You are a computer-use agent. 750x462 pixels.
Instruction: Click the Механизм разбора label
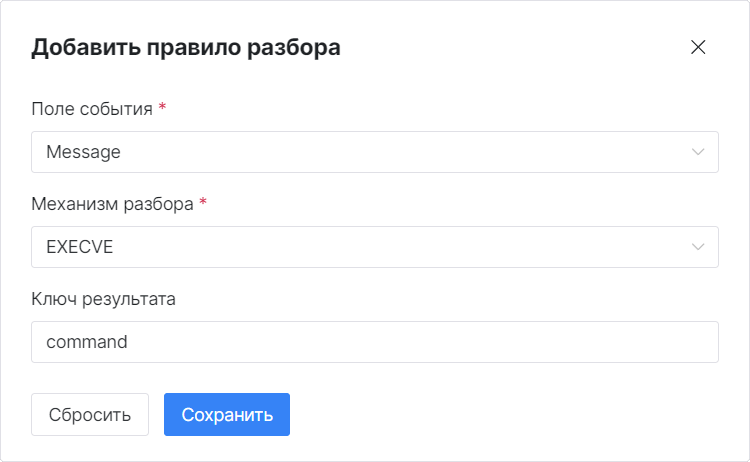(x=112, y=204)
